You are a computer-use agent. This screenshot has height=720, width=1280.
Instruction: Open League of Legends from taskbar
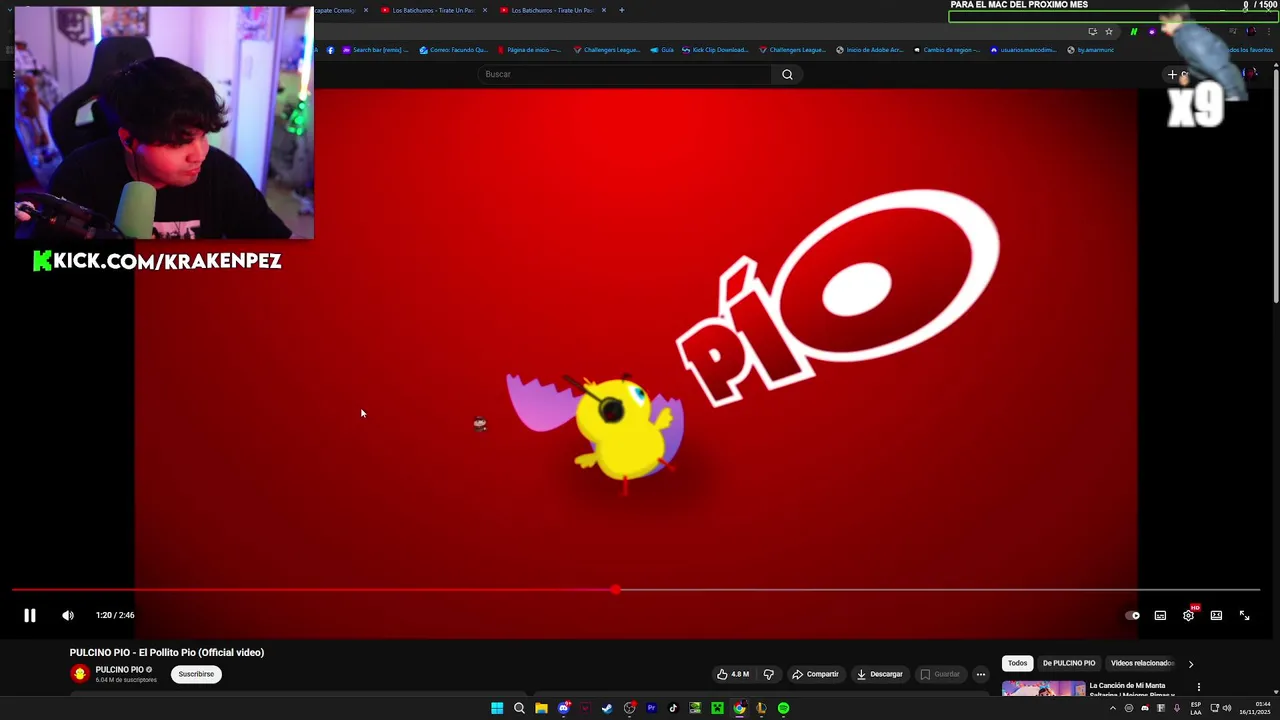click(x=761, y=708)
